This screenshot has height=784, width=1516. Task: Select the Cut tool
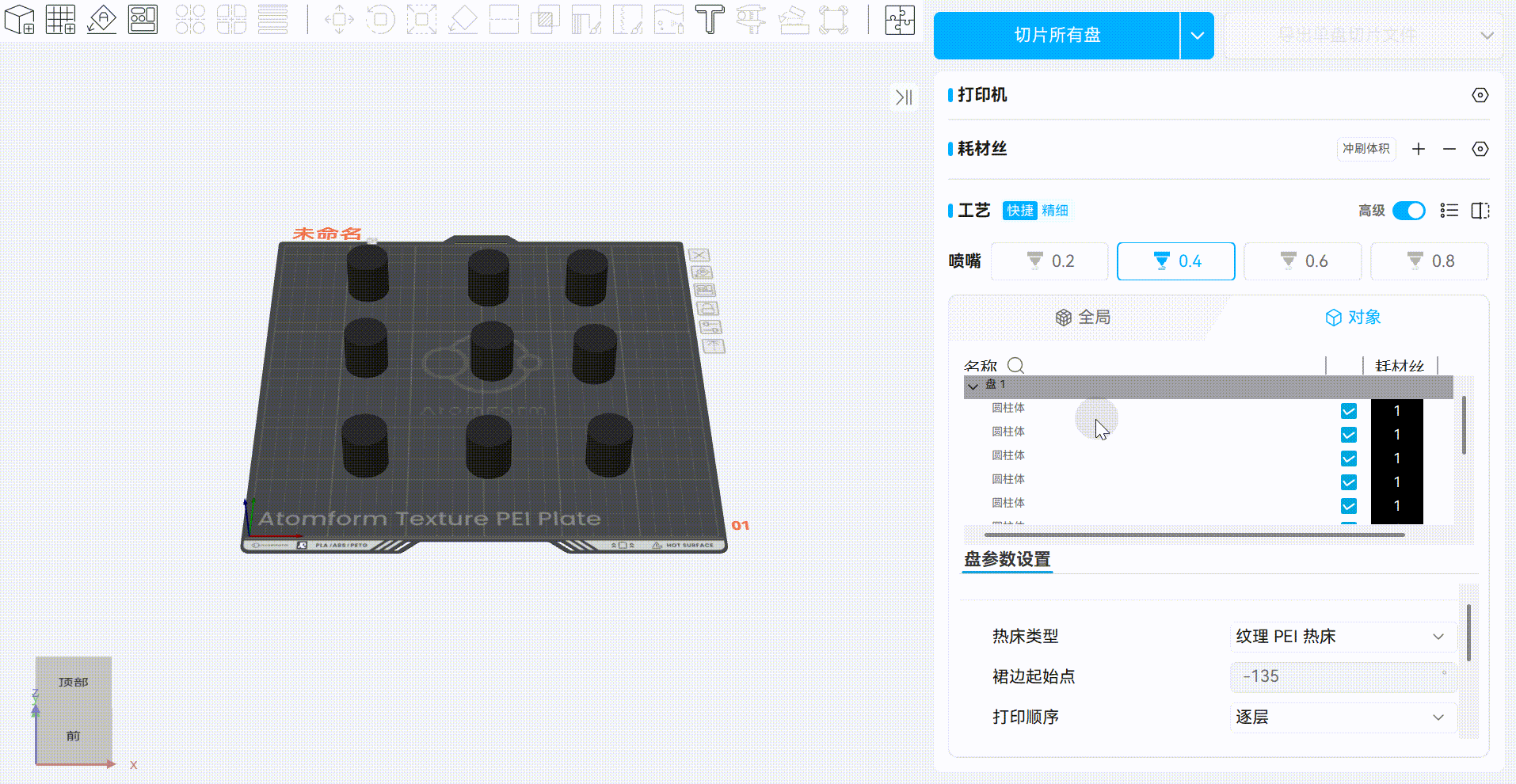click(x=504, y=19)
